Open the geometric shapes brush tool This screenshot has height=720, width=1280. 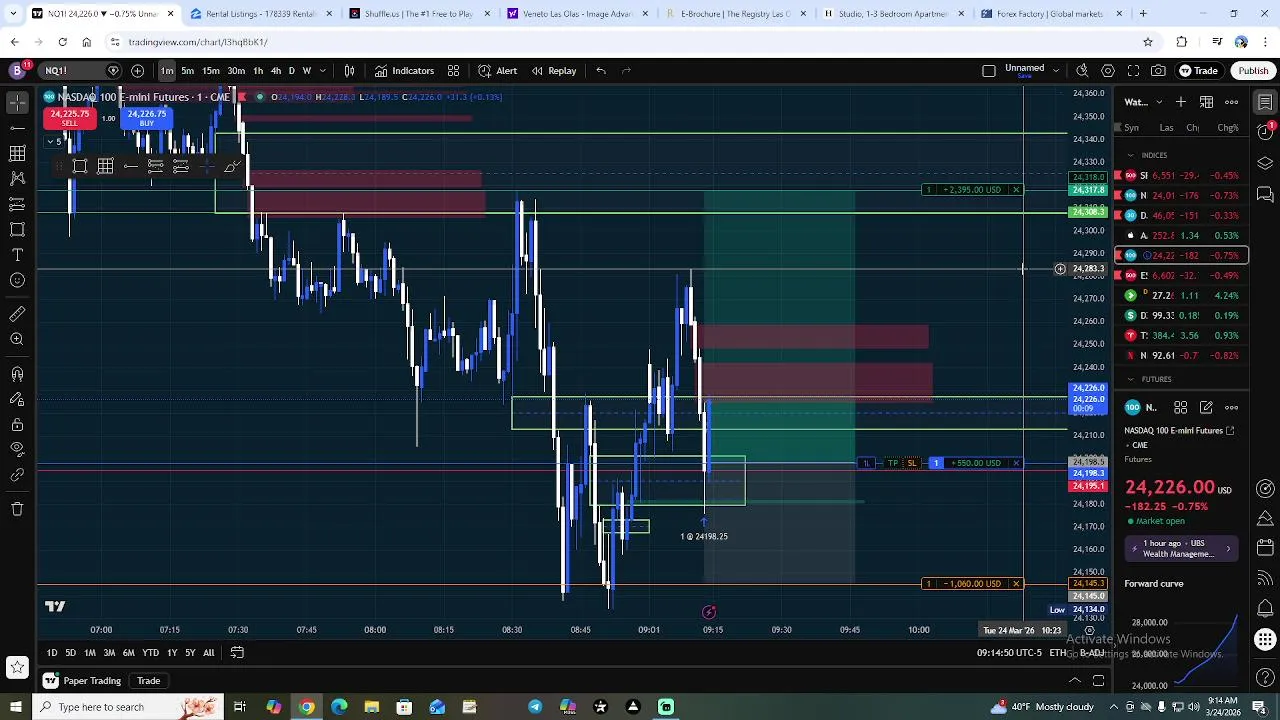tap(17, 229)
